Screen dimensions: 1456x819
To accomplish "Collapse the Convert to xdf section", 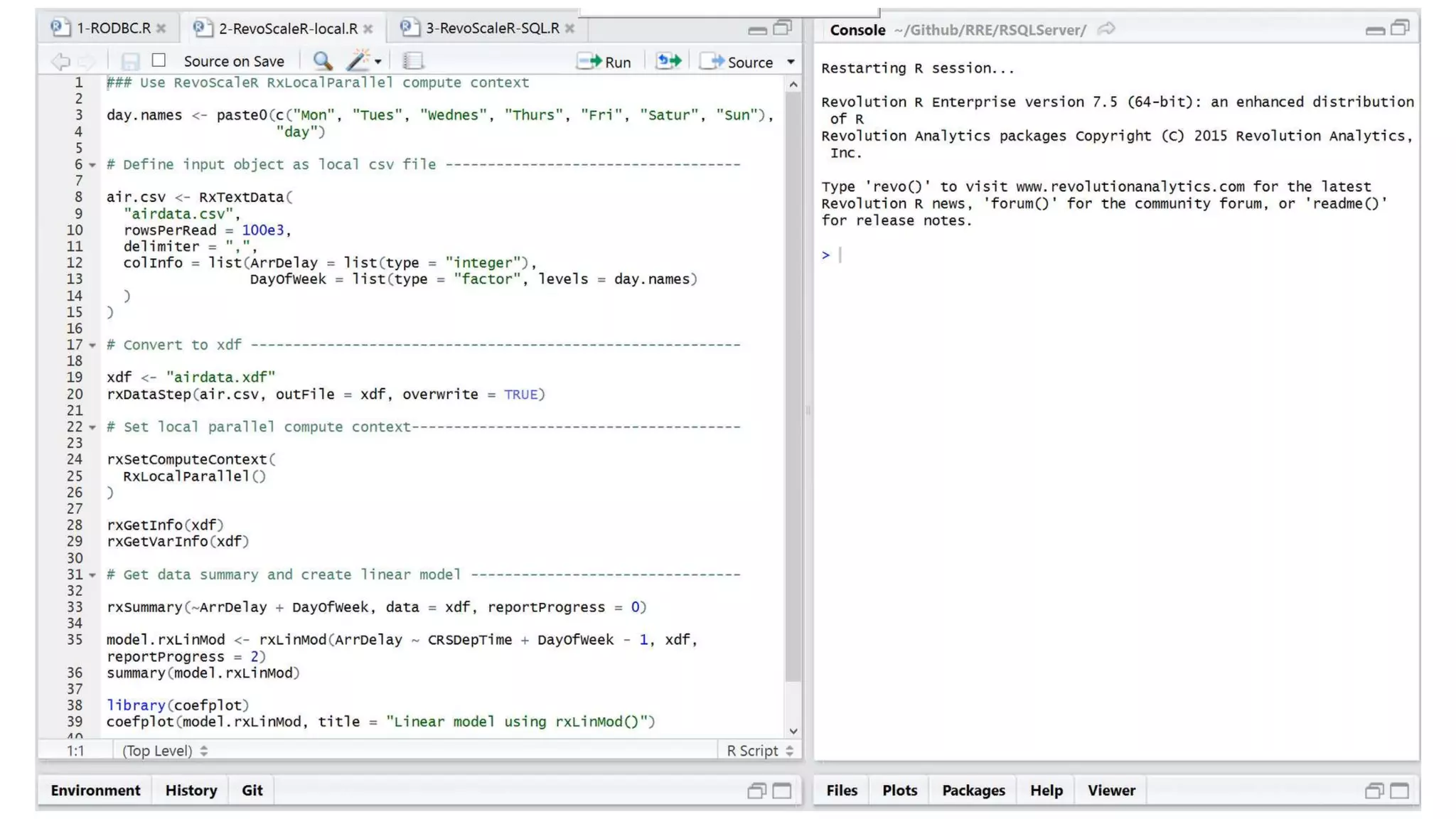I will pos(92,346).
